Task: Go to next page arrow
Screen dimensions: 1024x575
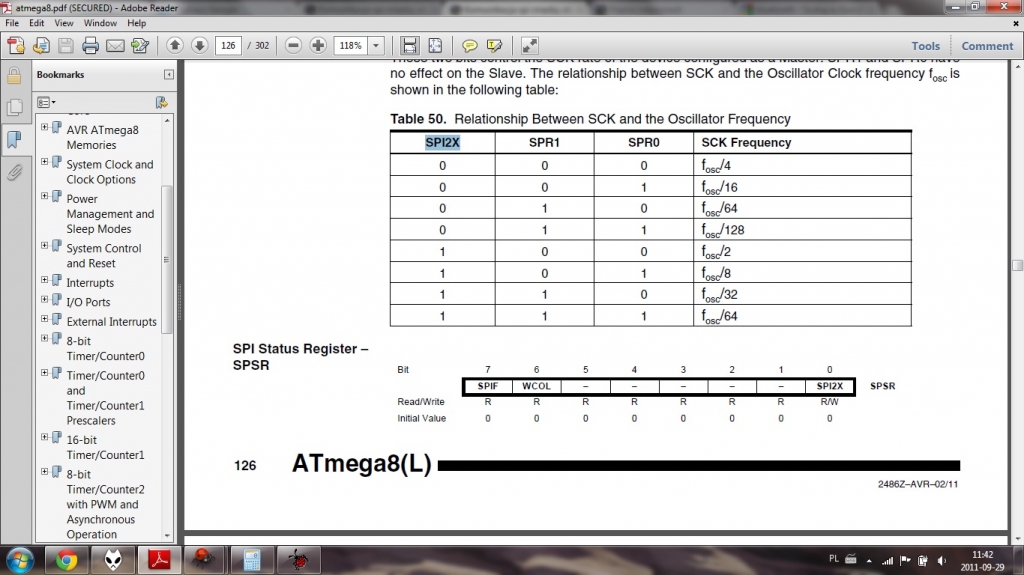Action: coord(199,45)
